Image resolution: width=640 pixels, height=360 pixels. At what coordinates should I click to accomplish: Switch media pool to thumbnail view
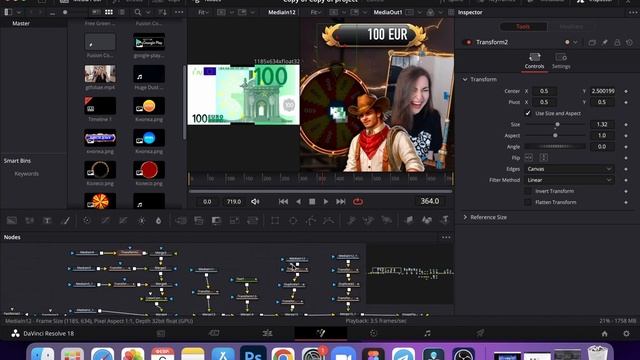109,12
